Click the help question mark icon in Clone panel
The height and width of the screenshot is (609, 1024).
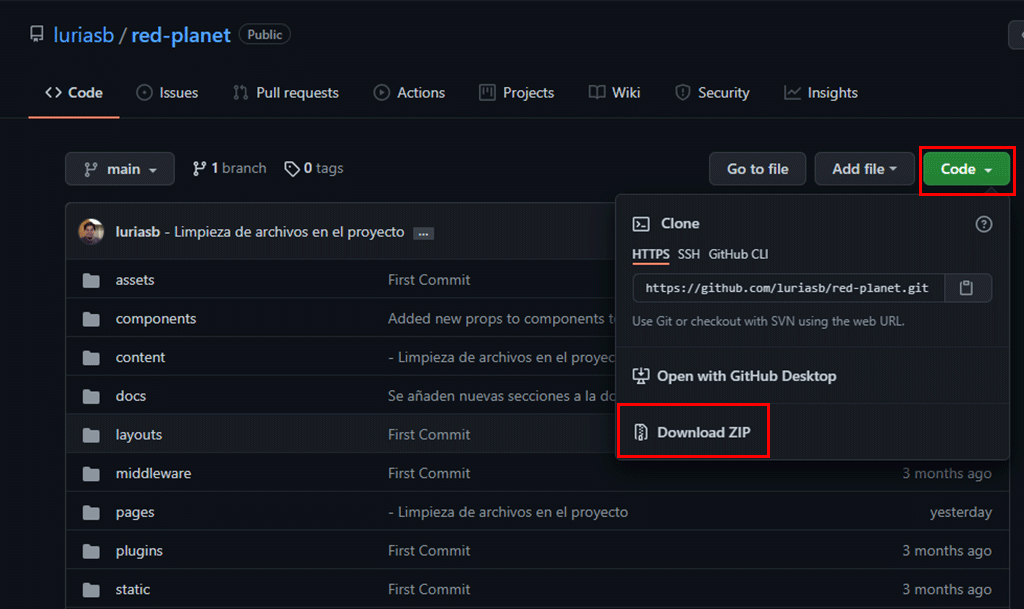[x=984, y=224]
